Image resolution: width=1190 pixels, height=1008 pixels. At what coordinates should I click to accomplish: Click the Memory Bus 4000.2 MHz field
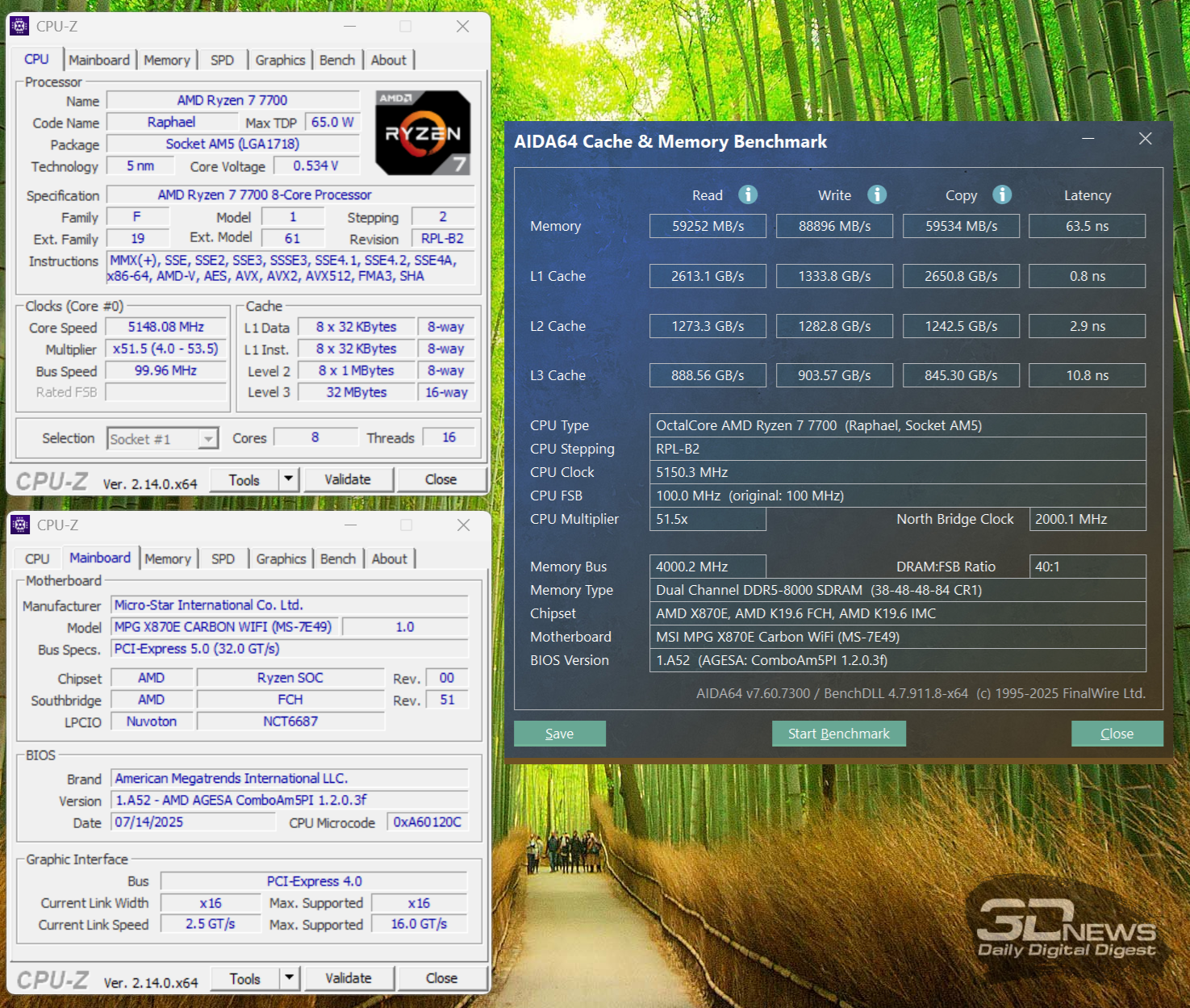[708, 567]
